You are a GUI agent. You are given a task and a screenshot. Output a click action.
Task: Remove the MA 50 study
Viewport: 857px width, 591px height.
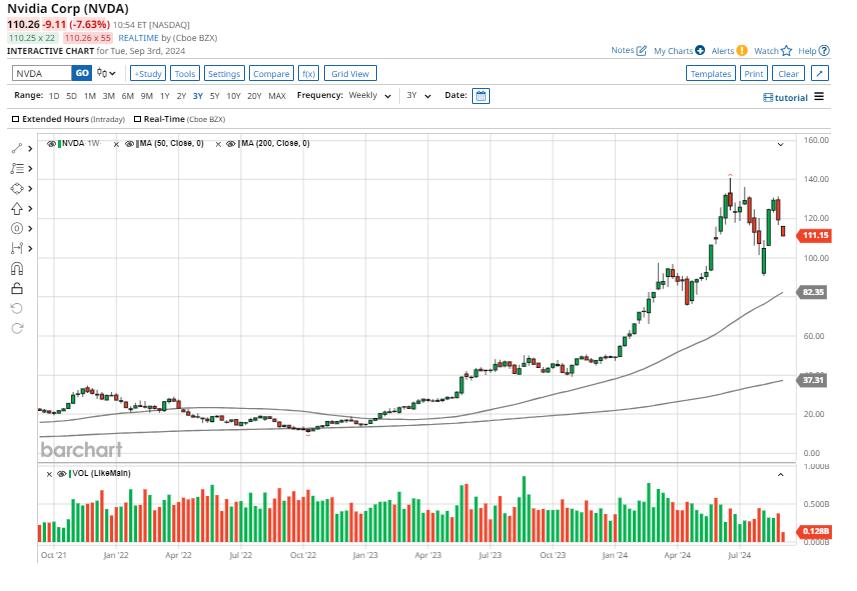[116, 144]
